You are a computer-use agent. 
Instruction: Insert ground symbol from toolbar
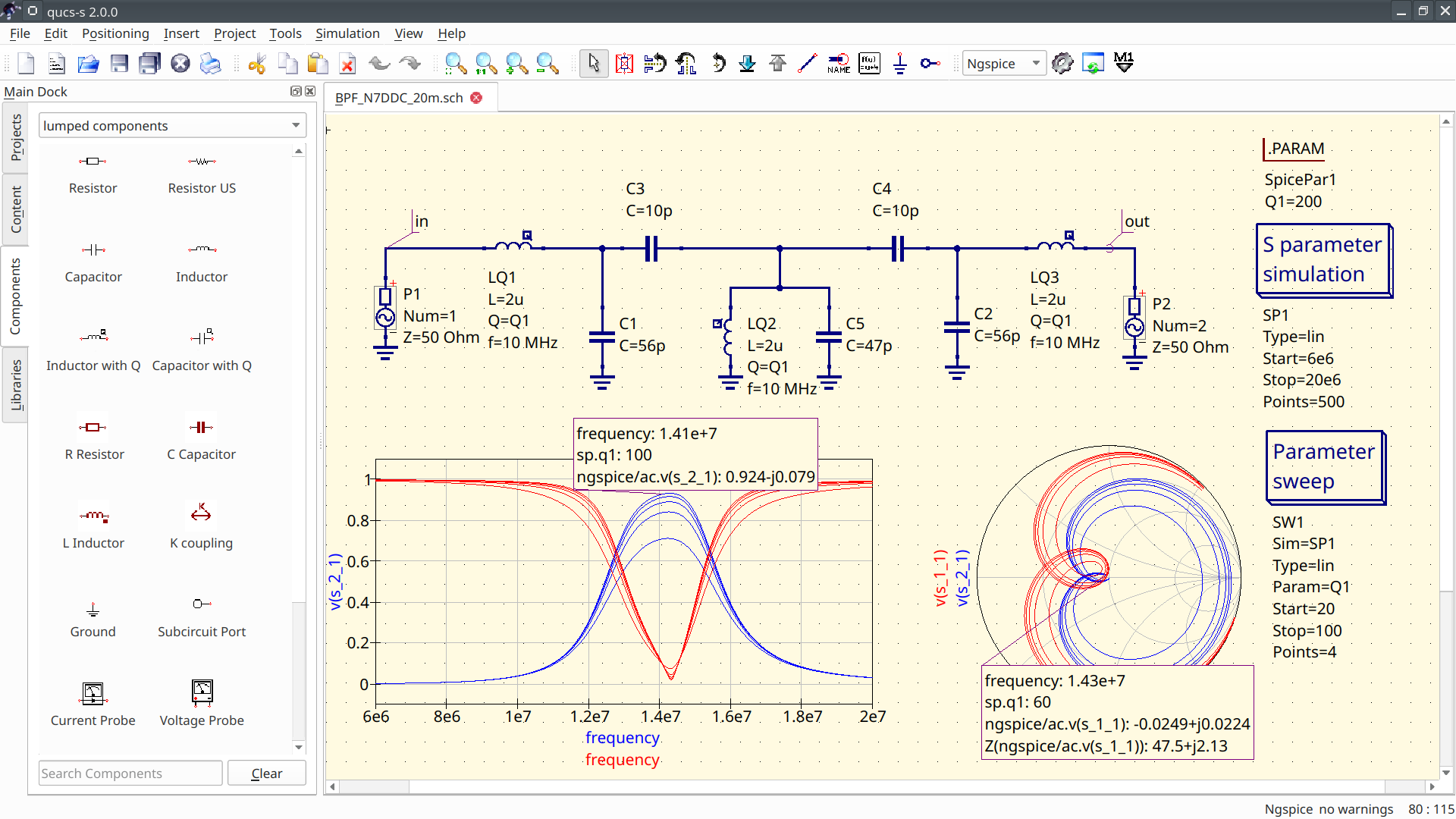[x=900, y=64]
